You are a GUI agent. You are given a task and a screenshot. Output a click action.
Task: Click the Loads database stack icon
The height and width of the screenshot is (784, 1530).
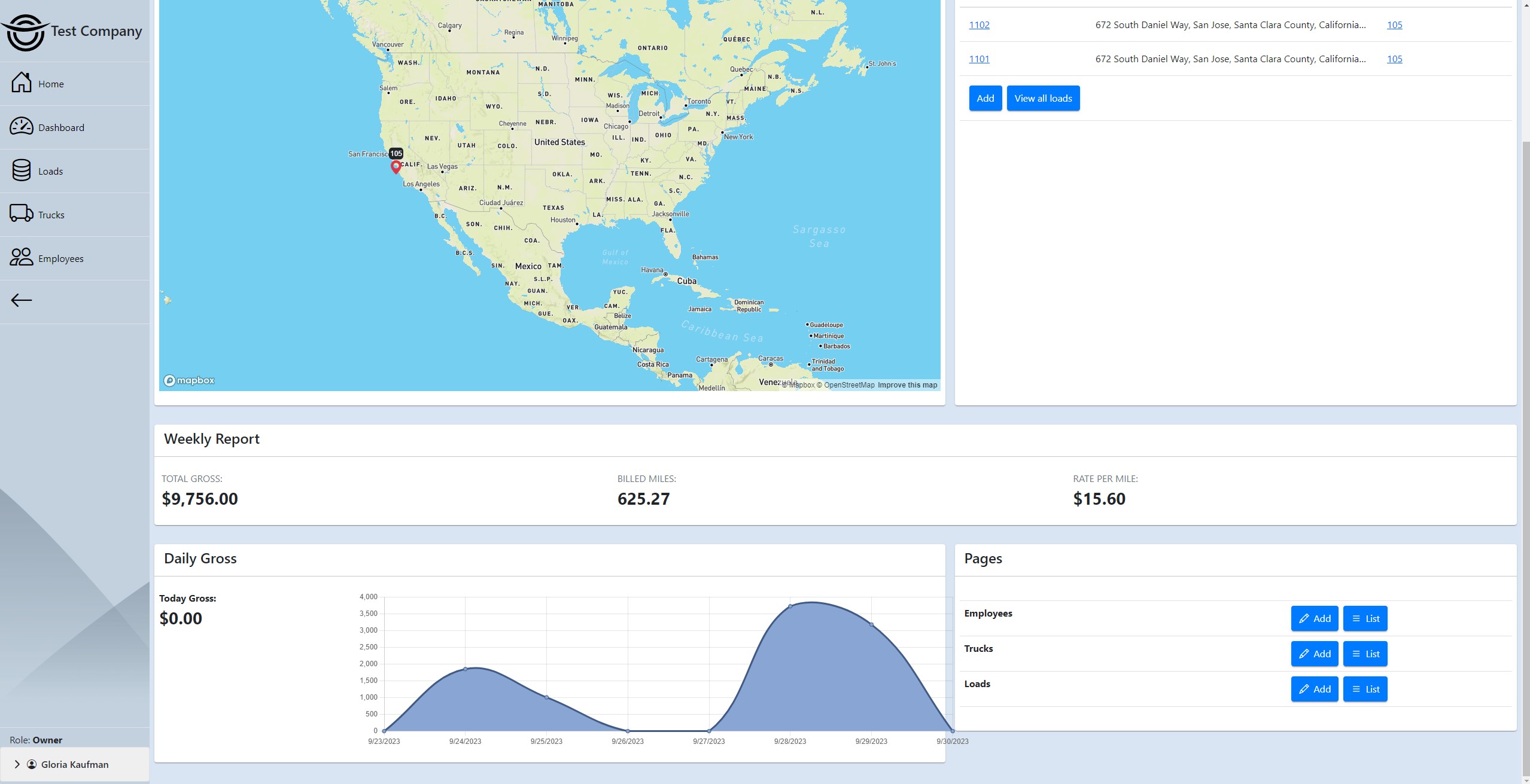pyautogui.click(x=22, y=170)
